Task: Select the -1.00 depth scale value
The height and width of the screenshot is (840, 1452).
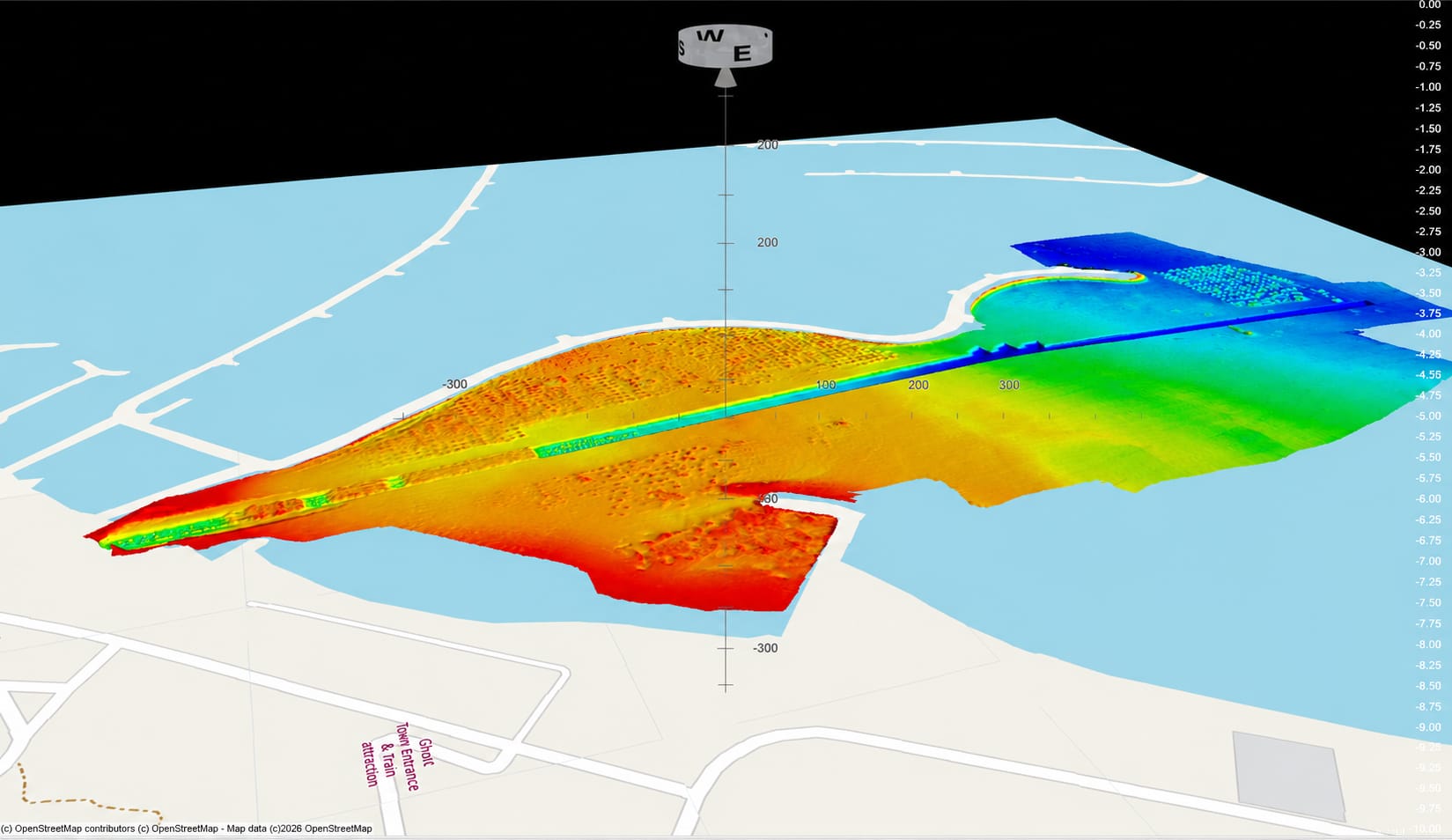Action: (1427, 87)
